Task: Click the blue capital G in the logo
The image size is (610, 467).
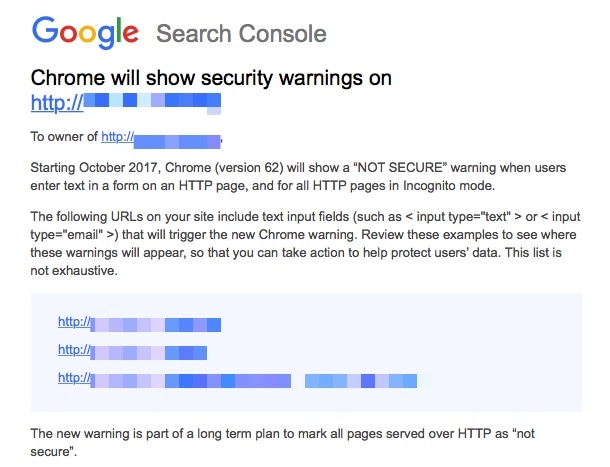Action: 45,30
